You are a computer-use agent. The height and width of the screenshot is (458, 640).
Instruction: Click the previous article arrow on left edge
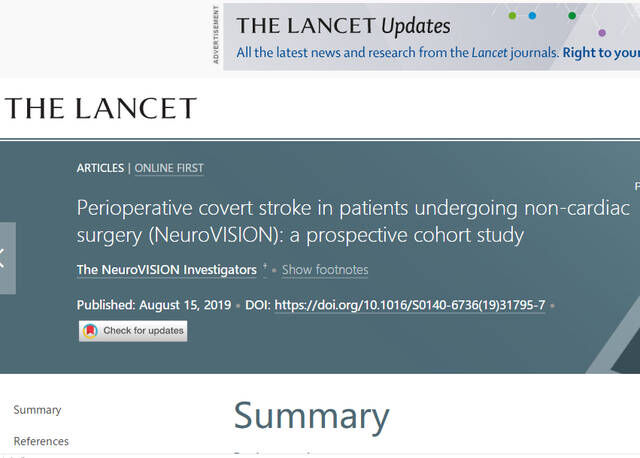[5, 258]
